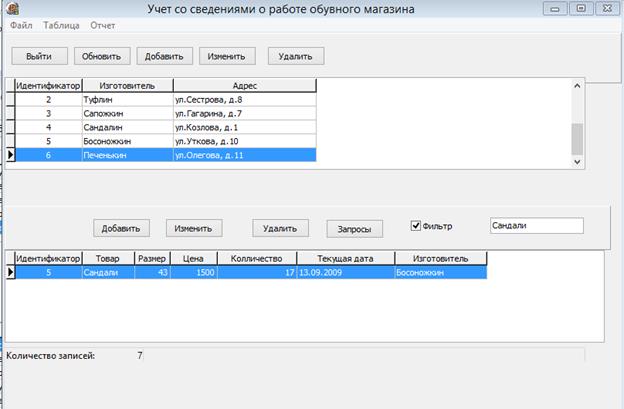Minimize the shoe store window
624x409 pixels.
555,9
